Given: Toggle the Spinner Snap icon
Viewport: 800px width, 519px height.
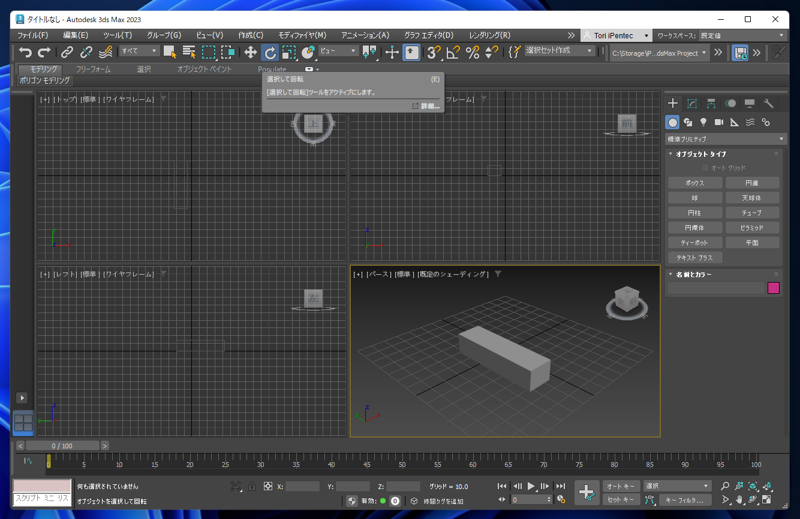Looking at the screenshot, I should point(491,52).
